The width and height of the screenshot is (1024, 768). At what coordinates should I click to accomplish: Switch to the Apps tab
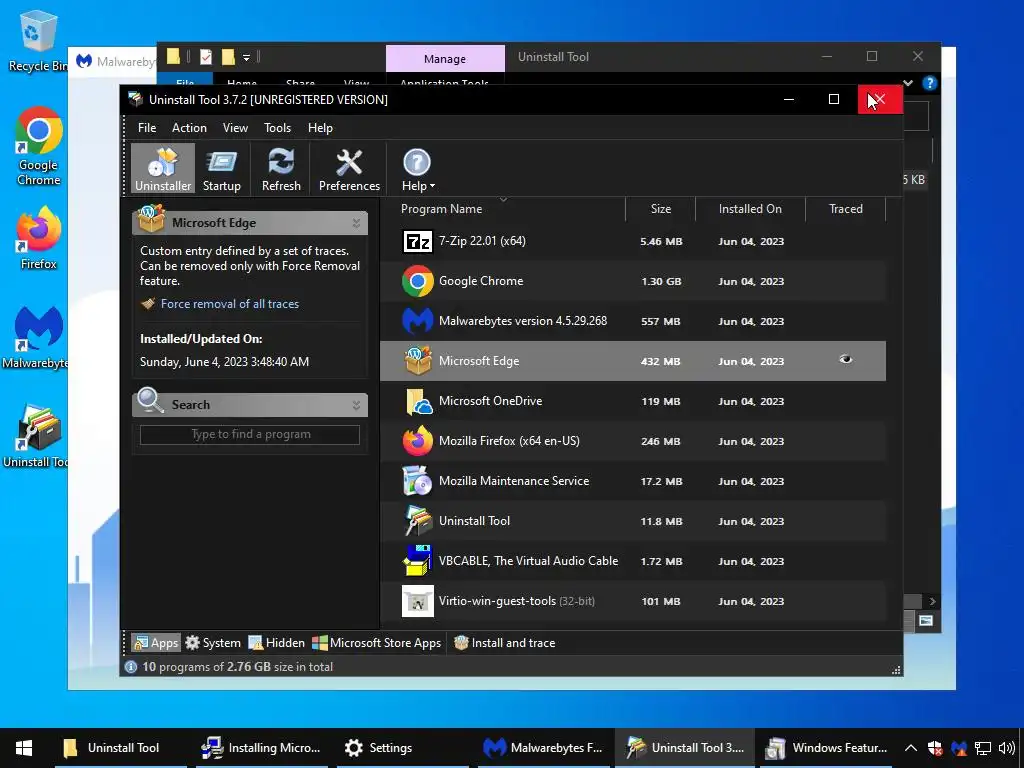point(155,643)
